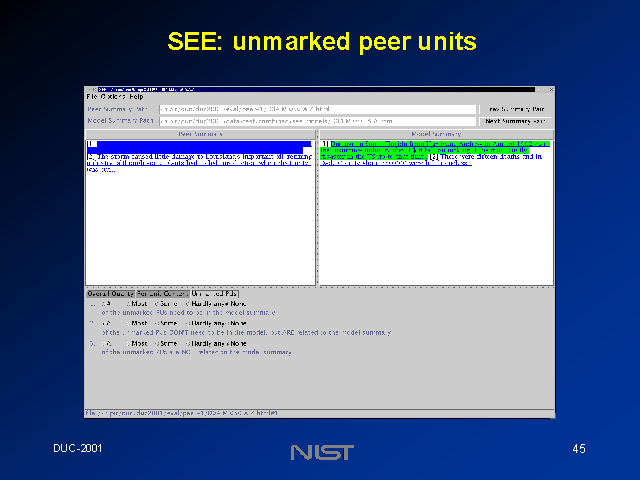Click unit [2] link in the Peer Summary
640x480 pixels.
pyautogui.click(x=90, y=156)
